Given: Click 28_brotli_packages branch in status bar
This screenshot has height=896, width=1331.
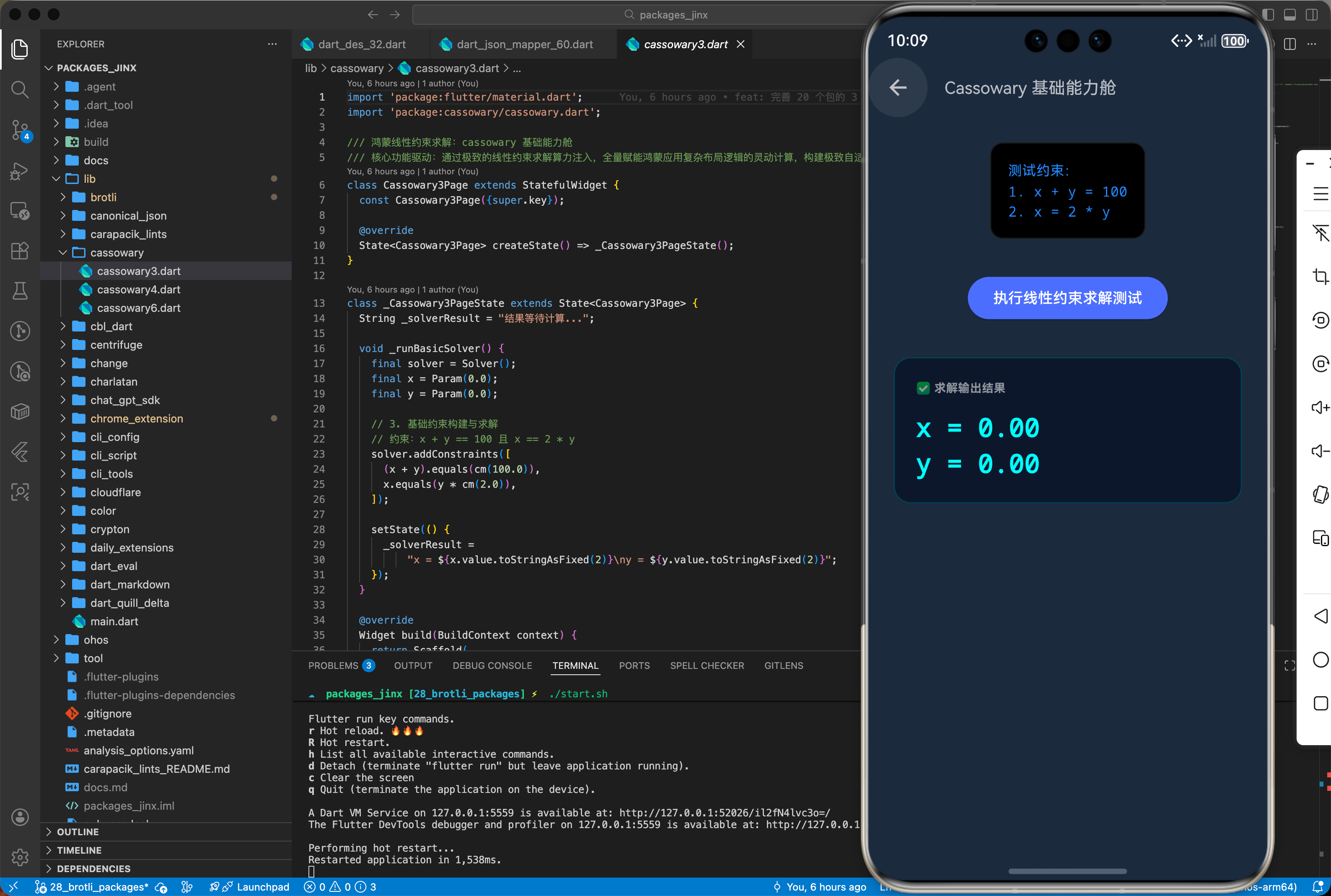Looking at the screenshot, I should click(98, 887).
